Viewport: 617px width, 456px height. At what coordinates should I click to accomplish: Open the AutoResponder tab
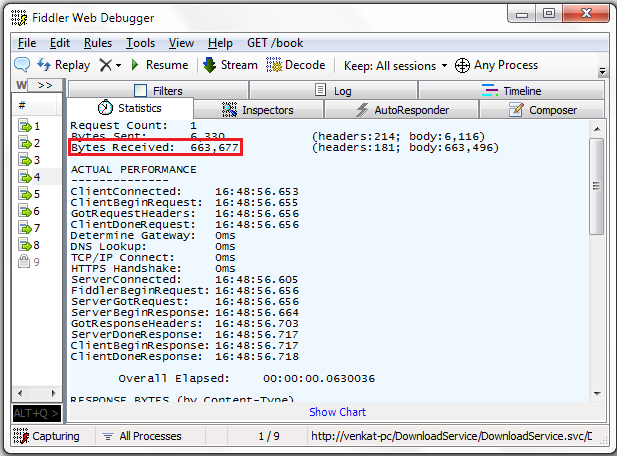(401, 110)
